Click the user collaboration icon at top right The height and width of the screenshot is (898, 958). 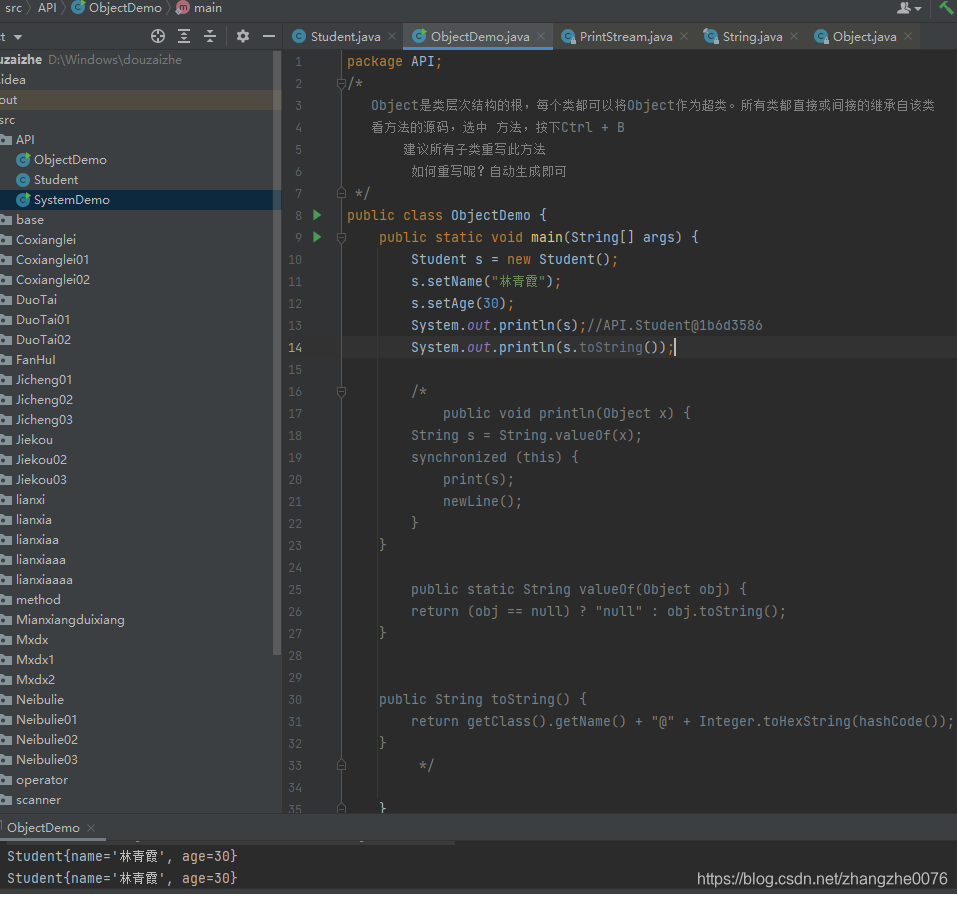(904, 8)
